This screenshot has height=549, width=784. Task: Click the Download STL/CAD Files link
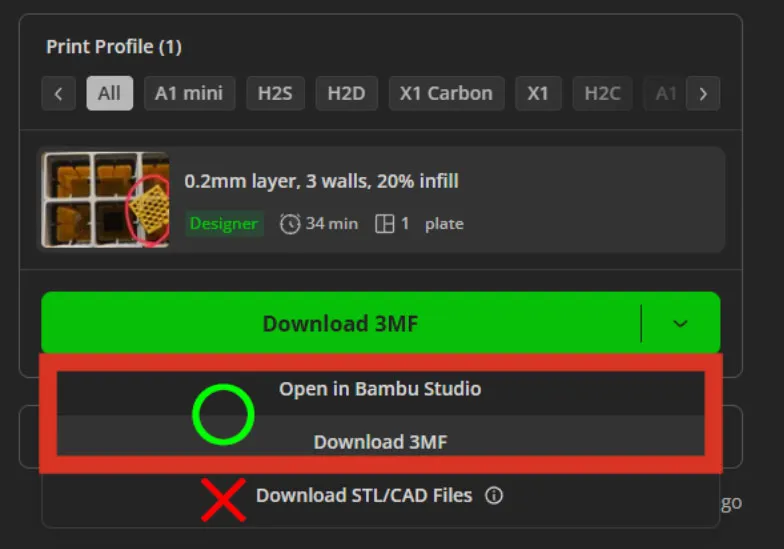364,496
